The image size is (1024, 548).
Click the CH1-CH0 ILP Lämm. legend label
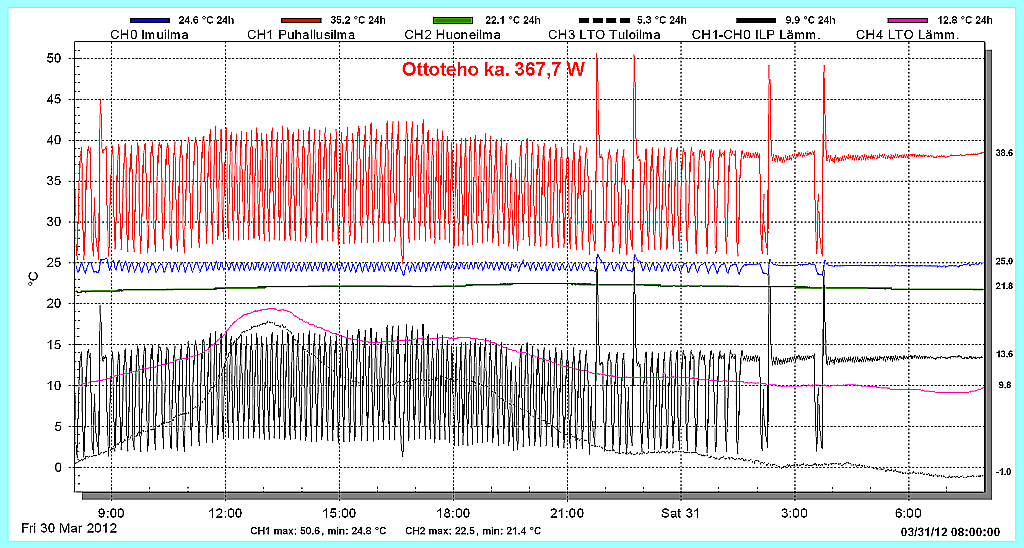point(756,35)
